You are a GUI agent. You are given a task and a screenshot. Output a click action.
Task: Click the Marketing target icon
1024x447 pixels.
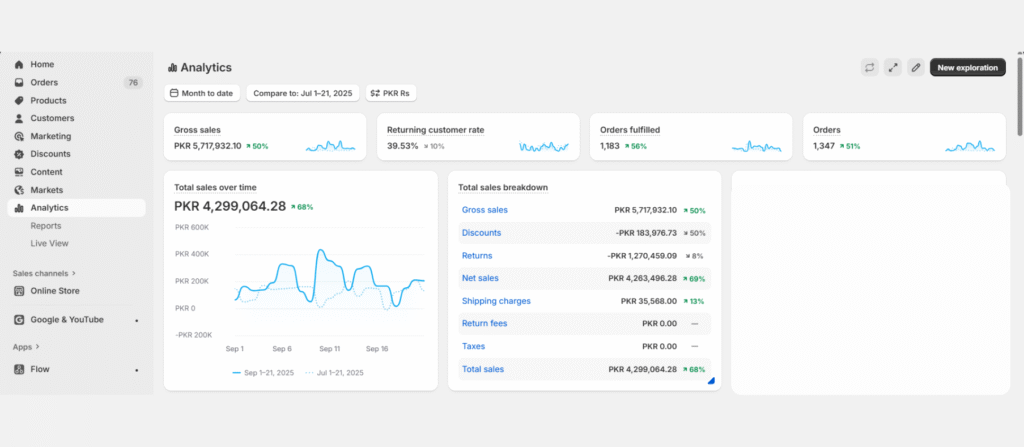[19, 136]
